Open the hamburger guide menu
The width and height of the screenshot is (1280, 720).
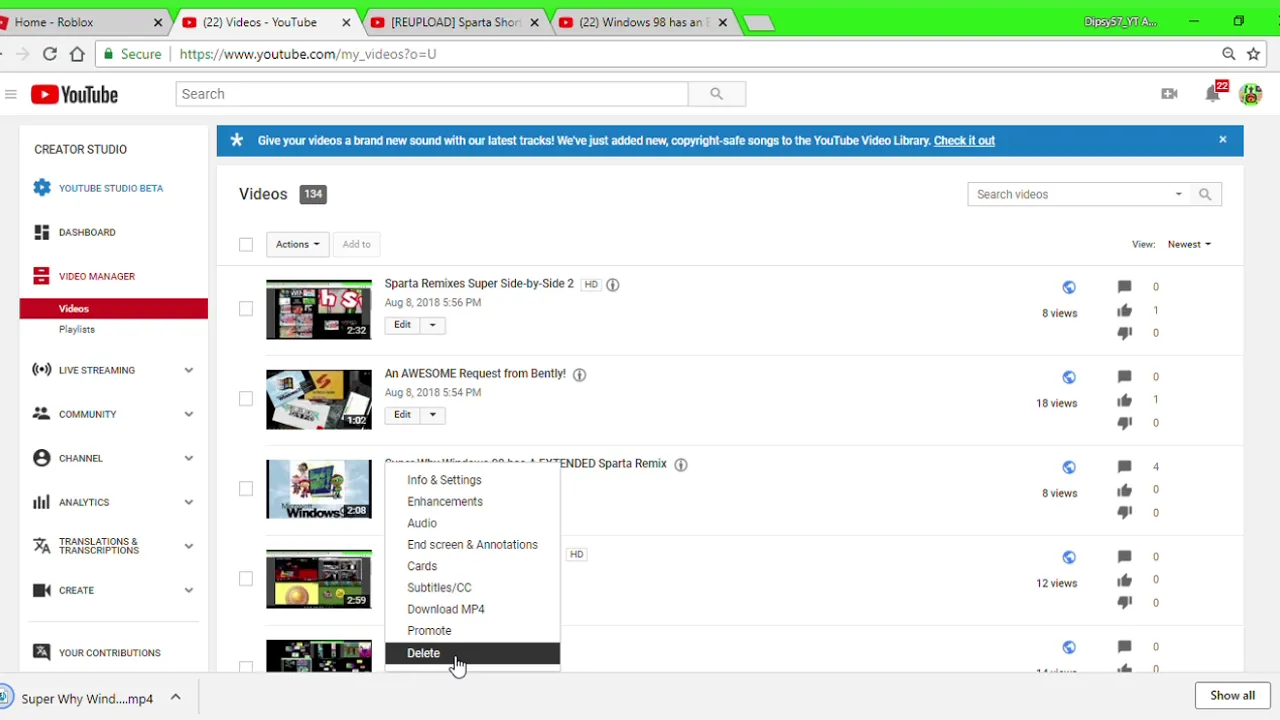click(x=10, y=94)
